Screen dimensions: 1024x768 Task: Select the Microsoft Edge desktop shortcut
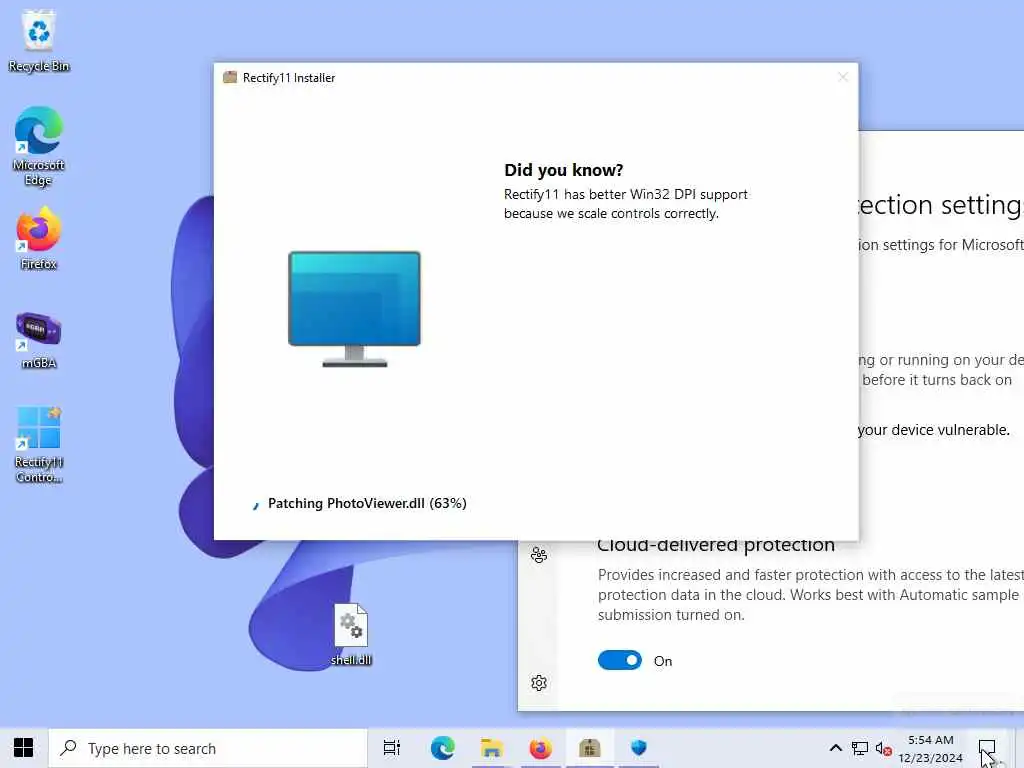39,146
